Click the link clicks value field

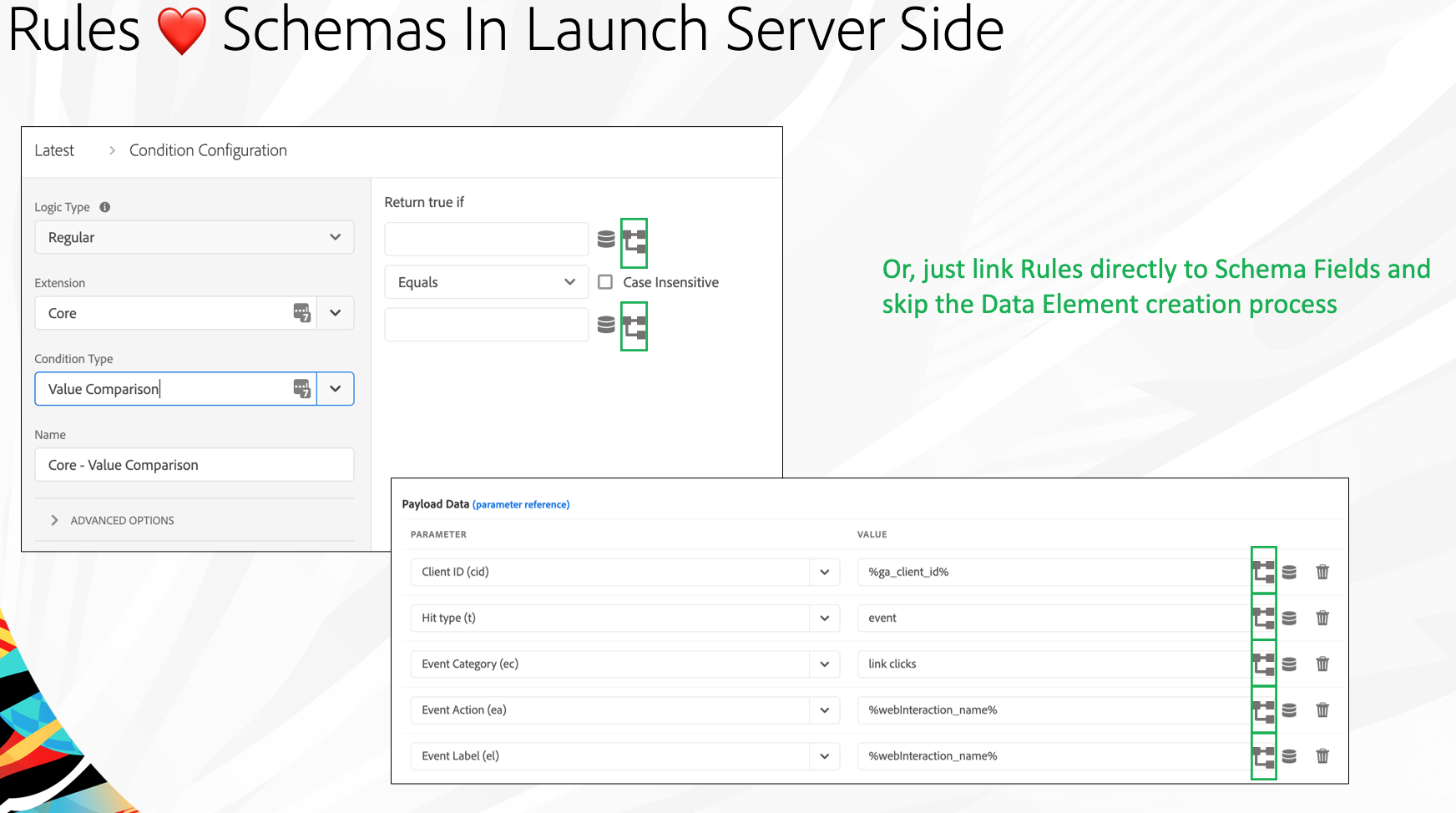tap(1053, 664)
